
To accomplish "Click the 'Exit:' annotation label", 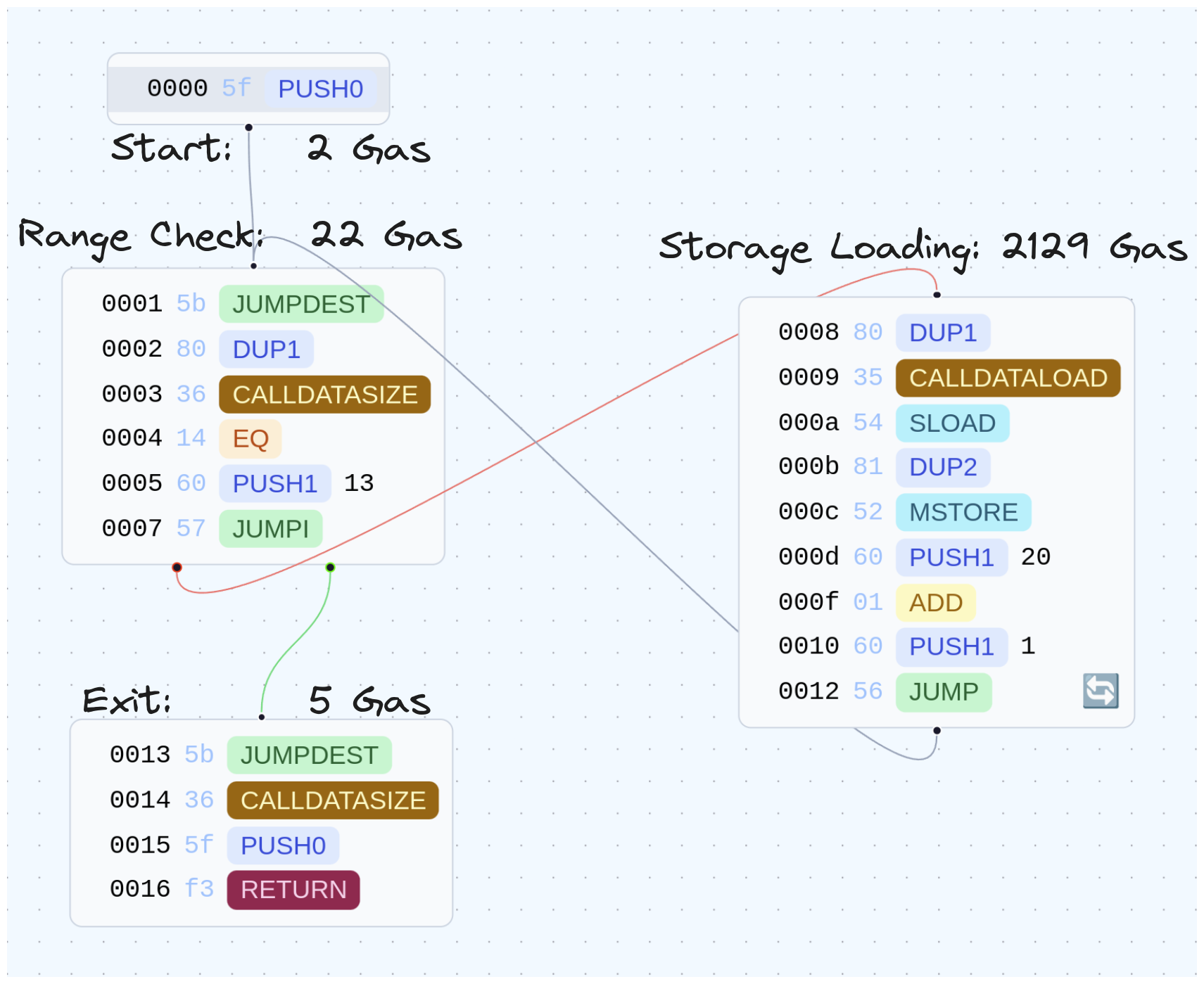I will [x=127, y=700].
